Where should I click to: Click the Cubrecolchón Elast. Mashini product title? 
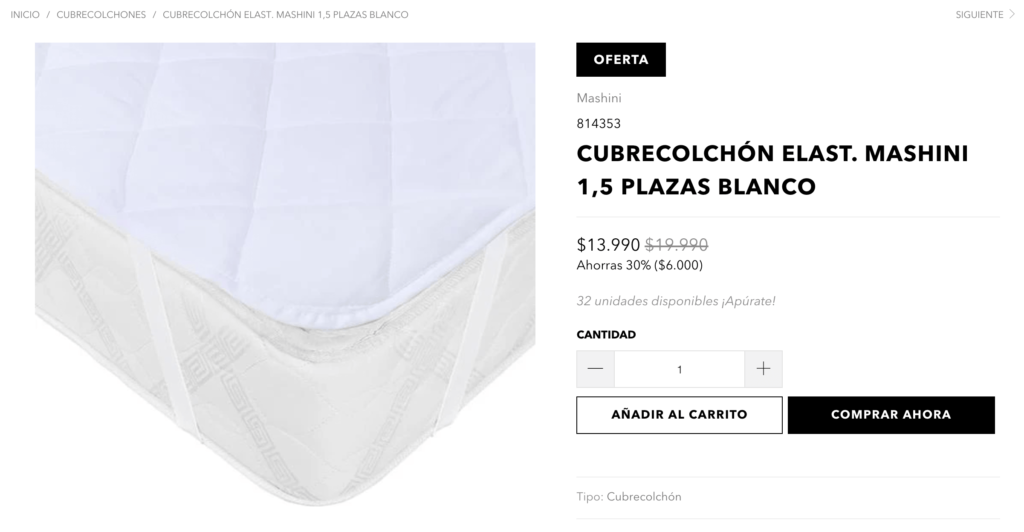point(773,170)
